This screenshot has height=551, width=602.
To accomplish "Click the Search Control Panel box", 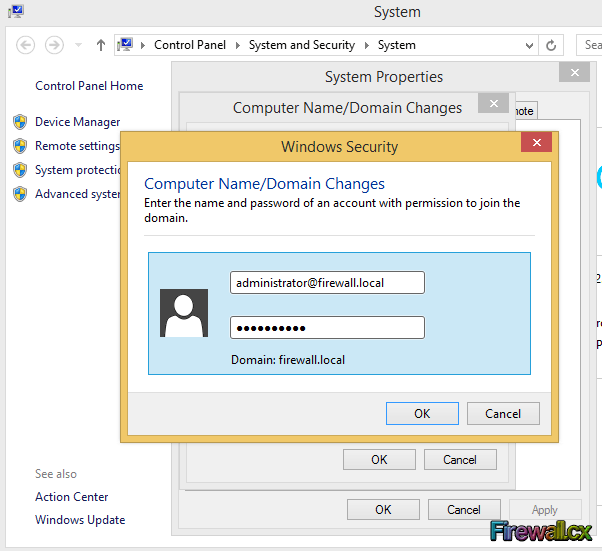I will click(x=589, y=45).
